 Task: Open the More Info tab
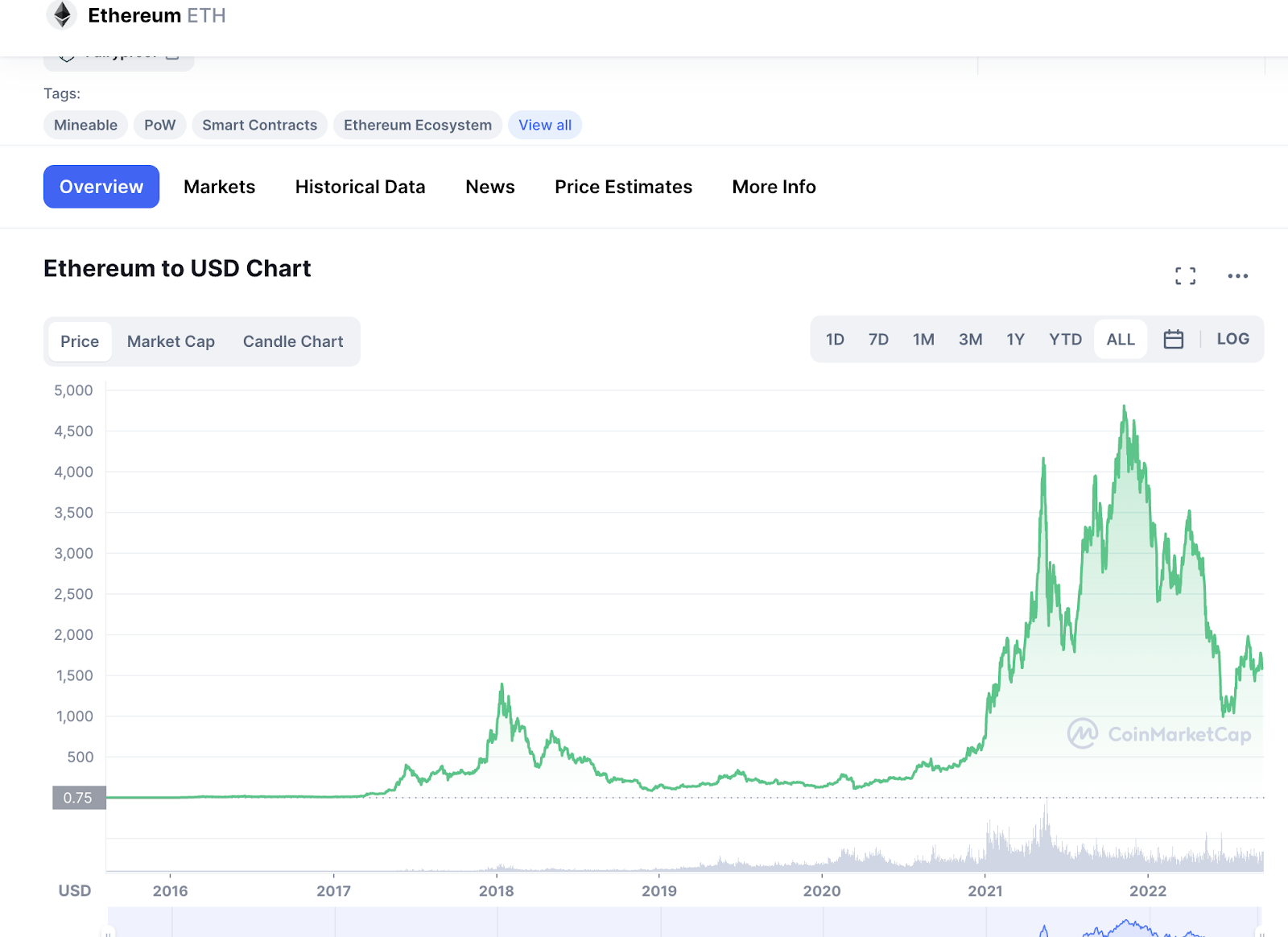tap(774, 187)
